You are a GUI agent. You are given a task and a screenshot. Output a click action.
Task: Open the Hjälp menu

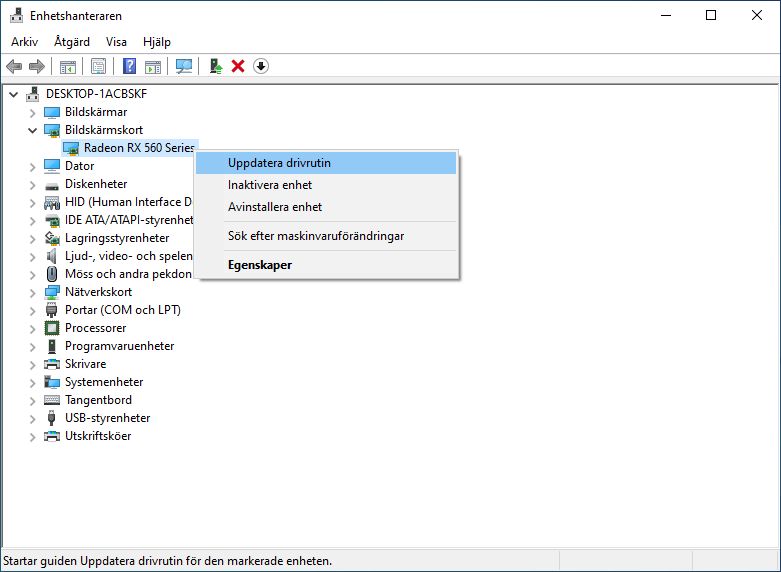click(157, 42)
